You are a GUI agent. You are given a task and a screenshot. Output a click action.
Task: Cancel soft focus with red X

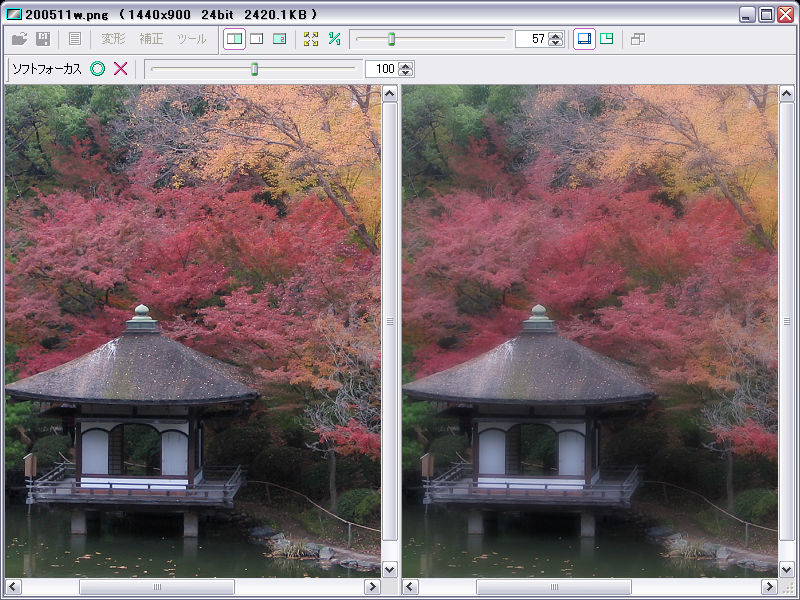[x=121, y=69]
